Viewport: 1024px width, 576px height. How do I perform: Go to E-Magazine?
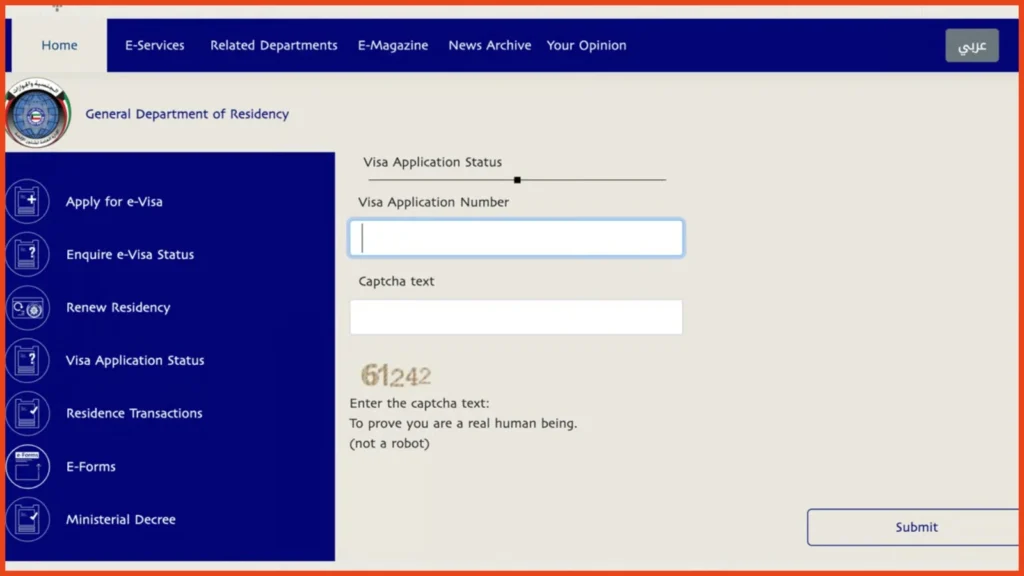(392, 45)
